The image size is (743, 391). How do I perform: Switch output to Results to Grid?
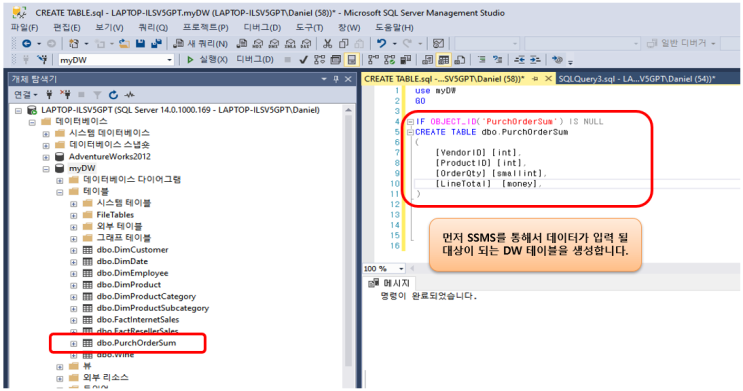444,60
